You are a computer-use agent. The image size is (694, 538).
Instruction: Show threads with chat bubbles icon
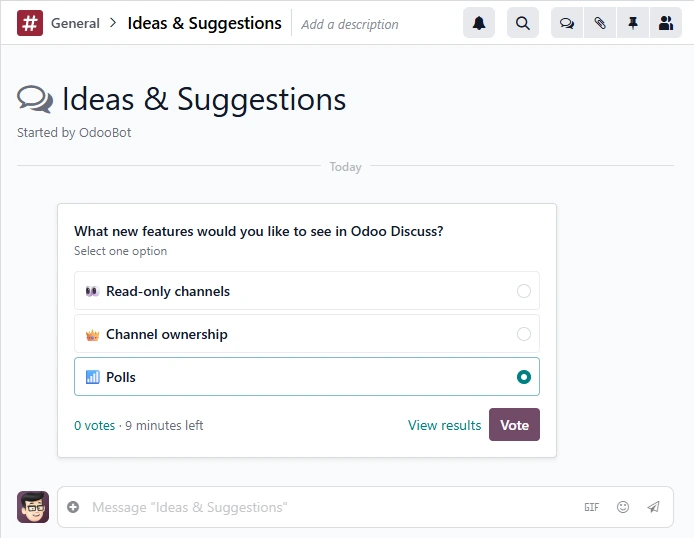click(x=567, y=23)
